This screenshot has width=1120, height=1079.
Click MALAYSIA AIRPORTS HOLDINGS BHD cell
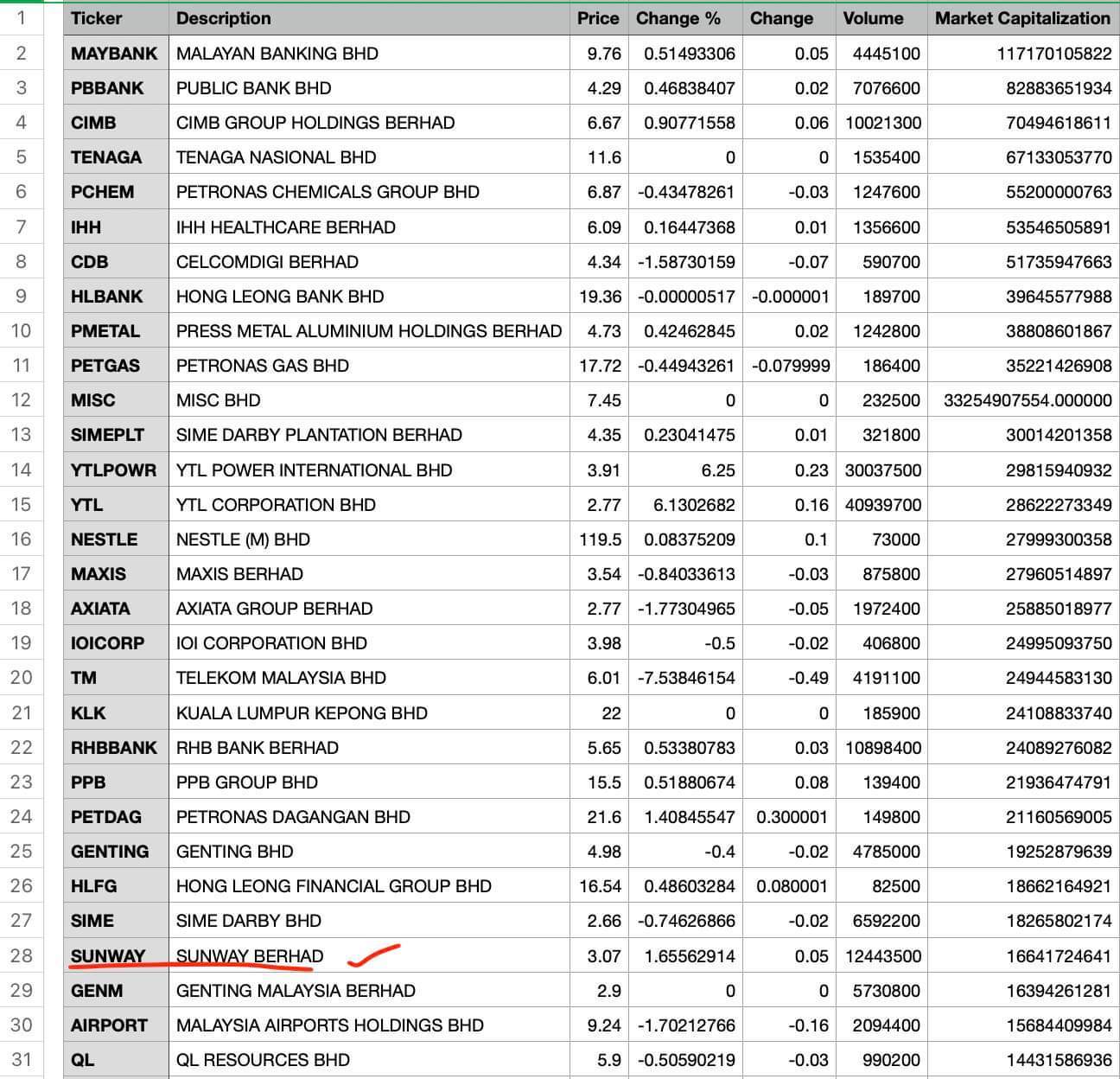369,1025
